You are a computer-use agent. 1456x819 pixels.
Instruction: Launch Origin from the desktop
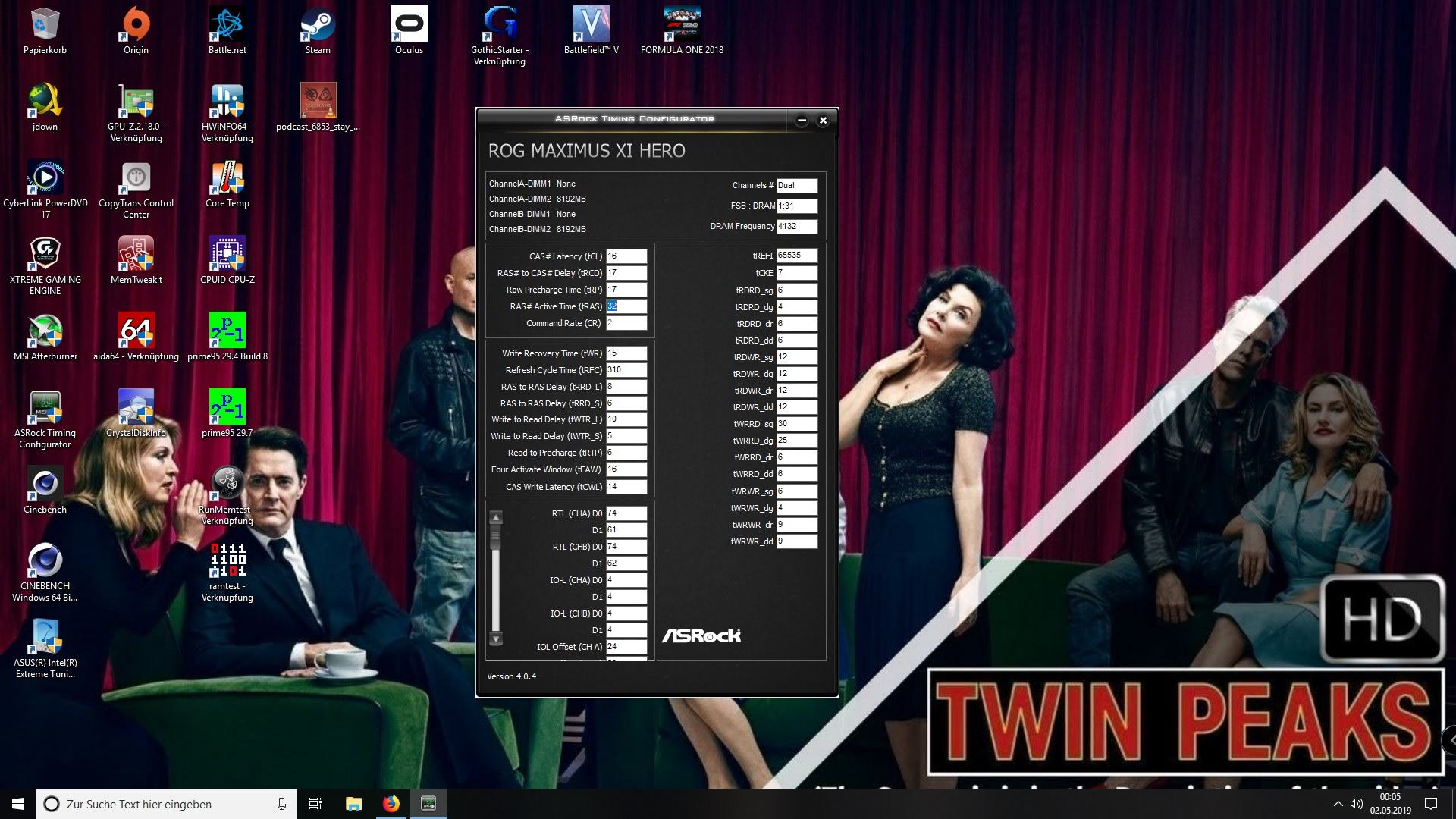coord(136,31)
